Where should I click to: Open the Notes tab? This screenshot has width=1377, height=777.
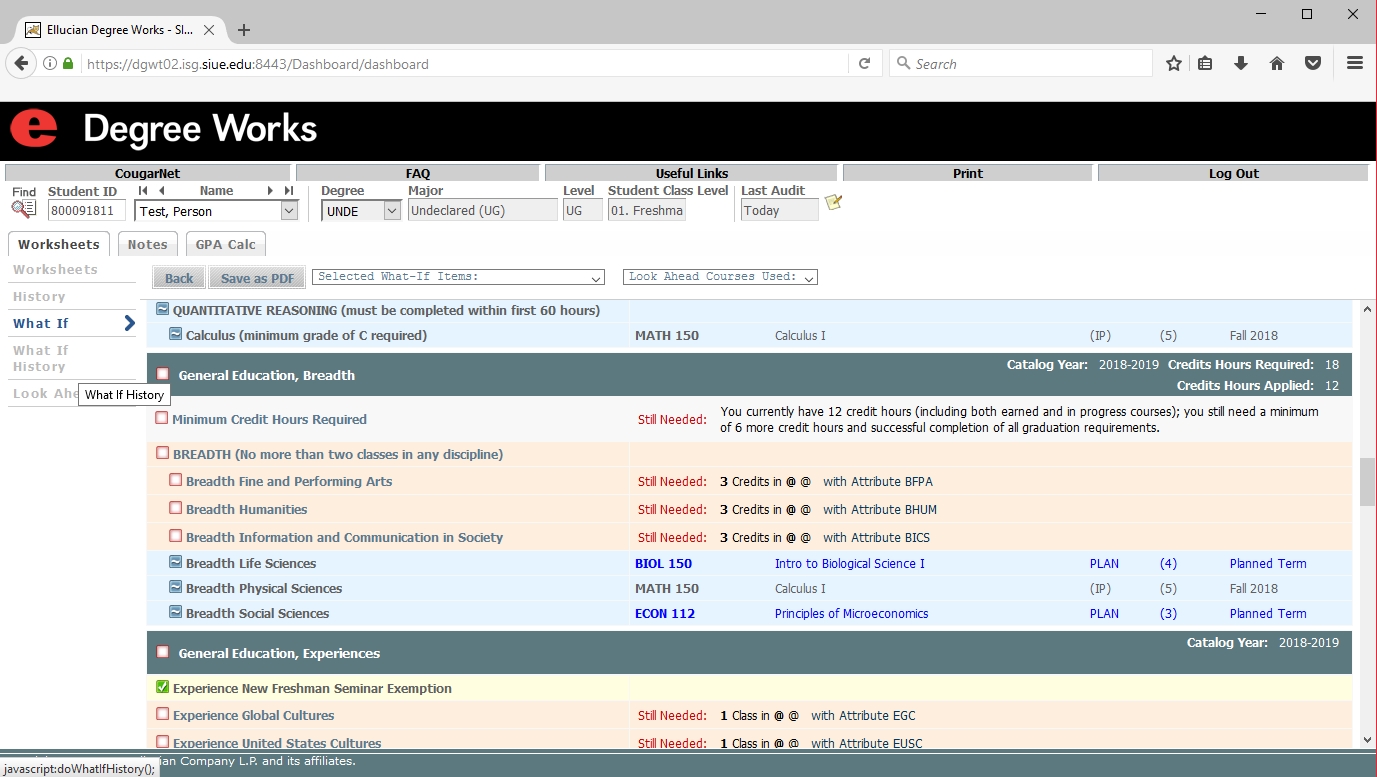147,244
